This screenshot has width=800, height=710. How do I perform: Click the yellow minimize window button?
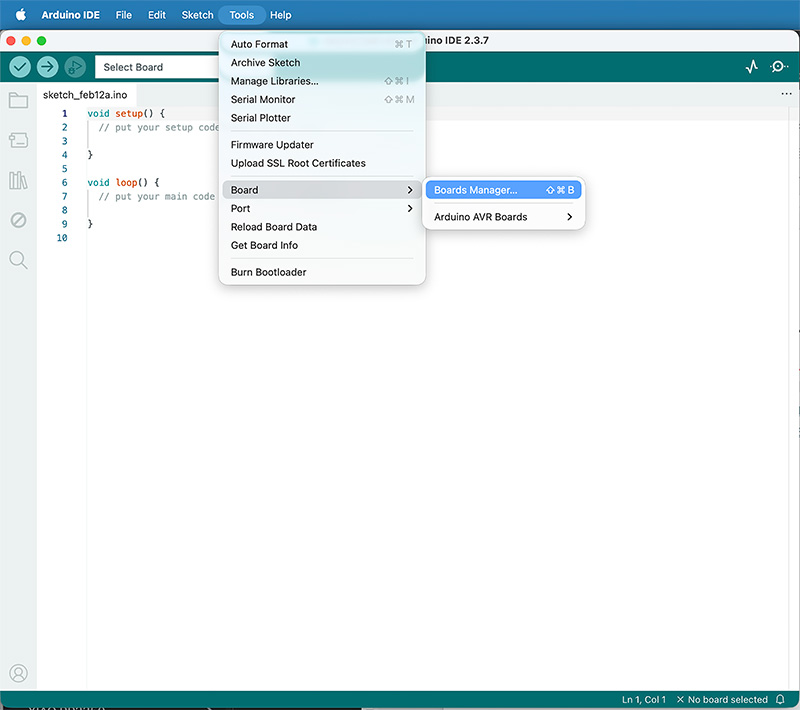coord(26,40)
